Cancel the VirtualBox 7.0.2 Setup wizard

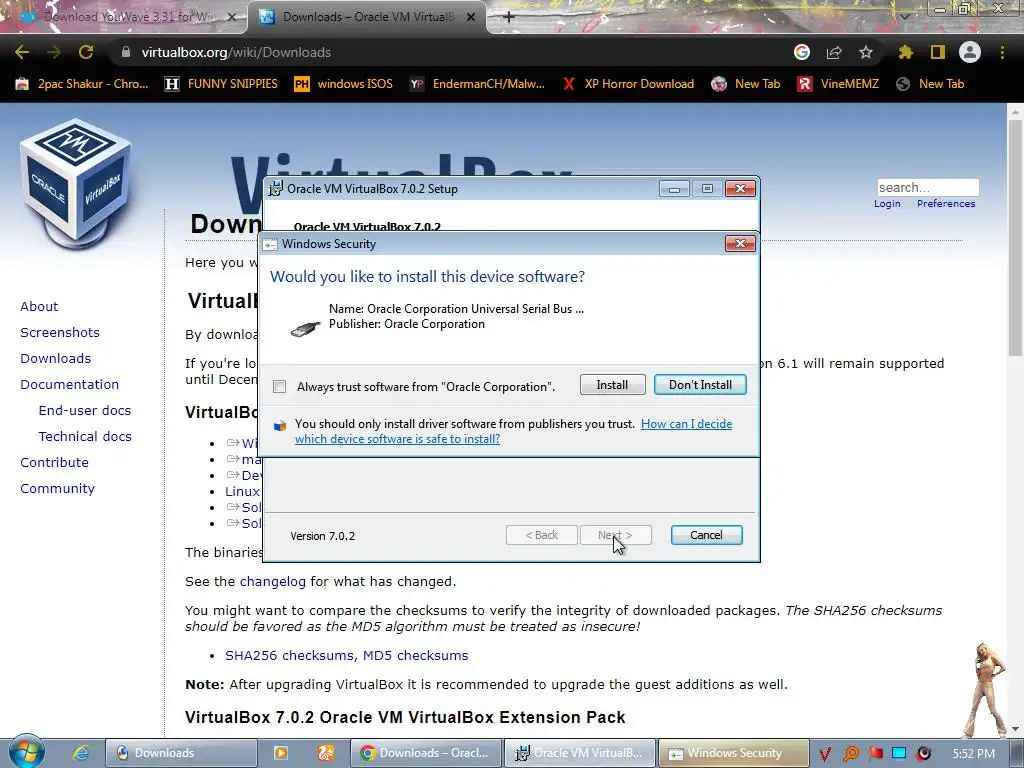click(706, 535)
